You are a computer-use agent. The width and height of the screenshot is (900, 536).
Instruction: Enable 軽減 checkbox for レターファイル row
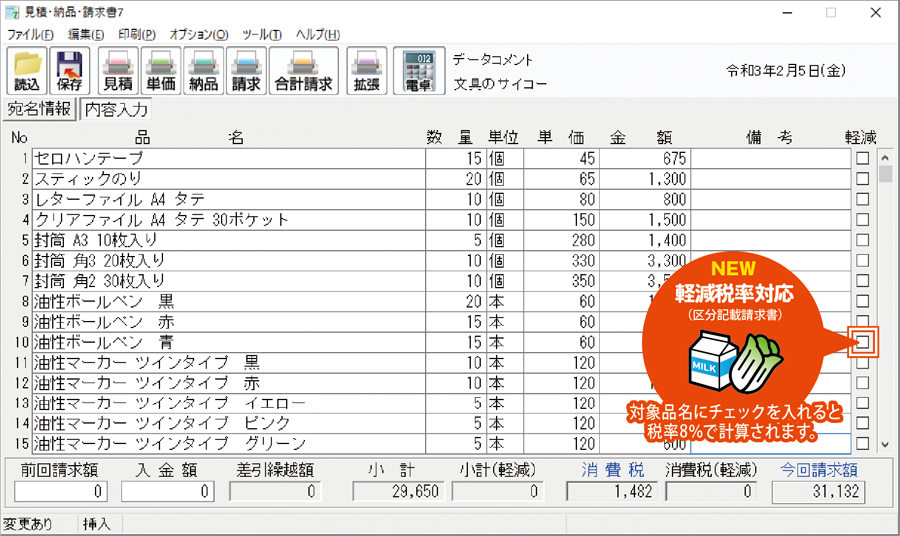point(862,199)
